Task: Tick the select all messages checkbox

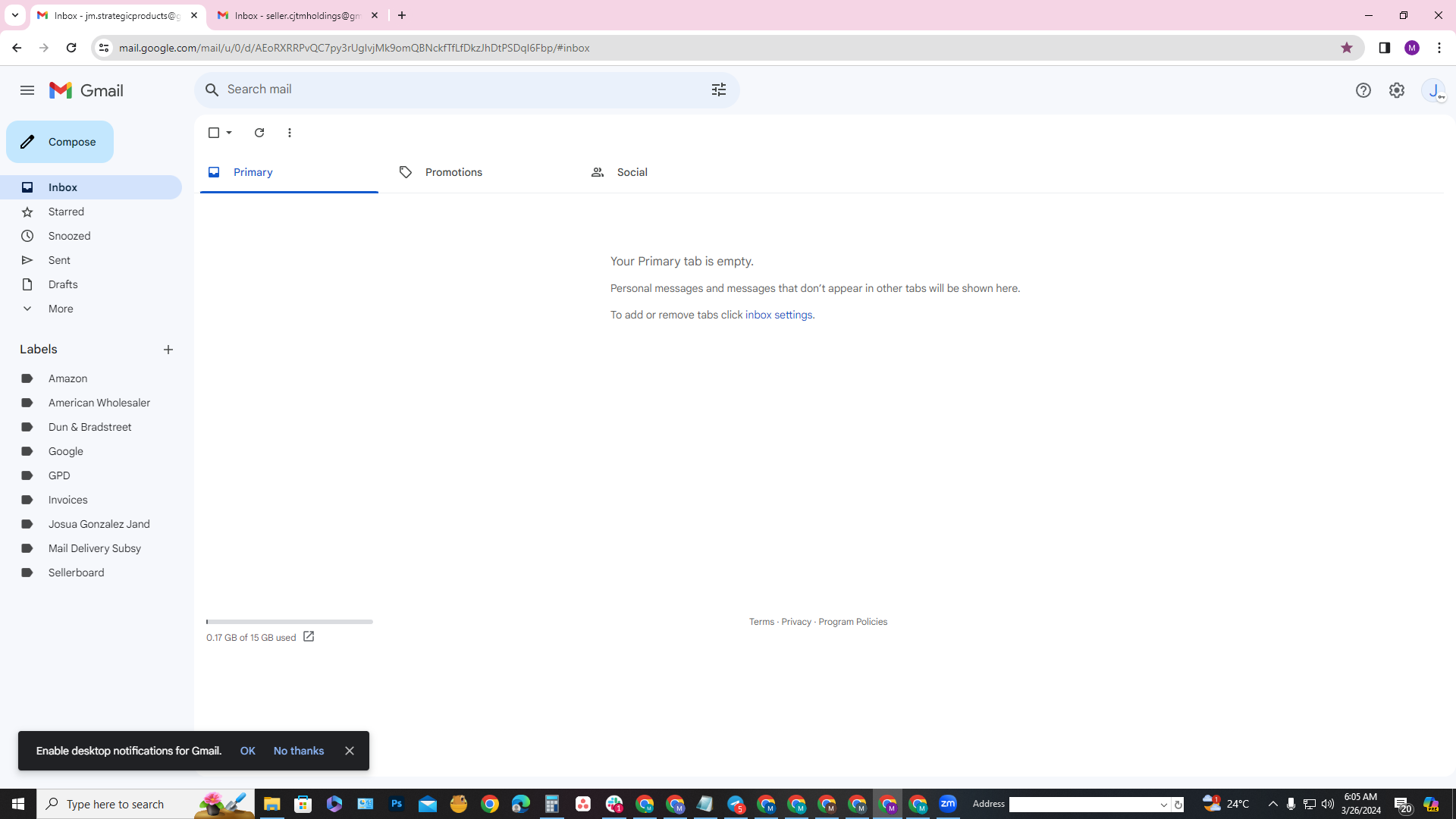Action: pos(214,133)
